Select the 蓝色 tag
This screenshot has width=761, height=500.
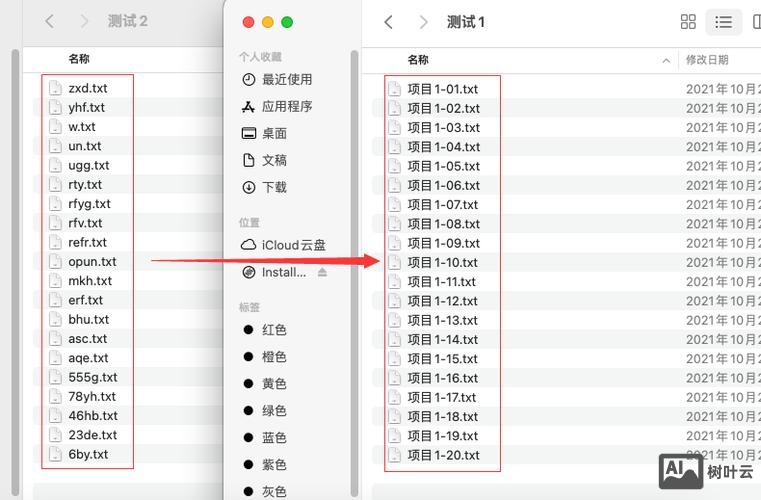pos(265,437)
